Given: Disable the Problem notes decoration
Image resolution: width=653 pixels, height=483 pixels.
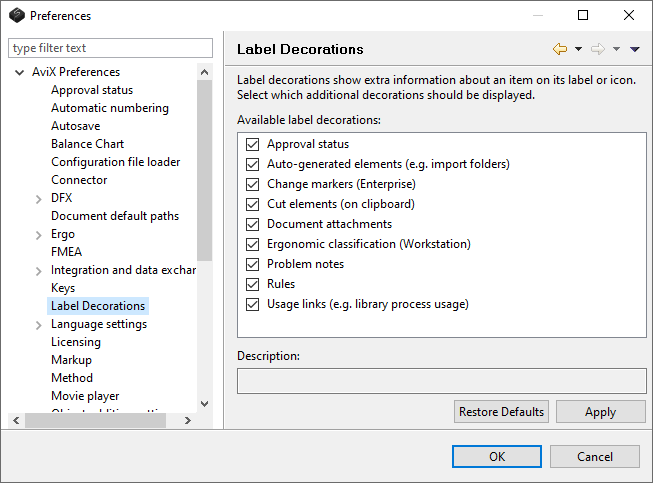Looking at the screenshot, I should 252,264.
